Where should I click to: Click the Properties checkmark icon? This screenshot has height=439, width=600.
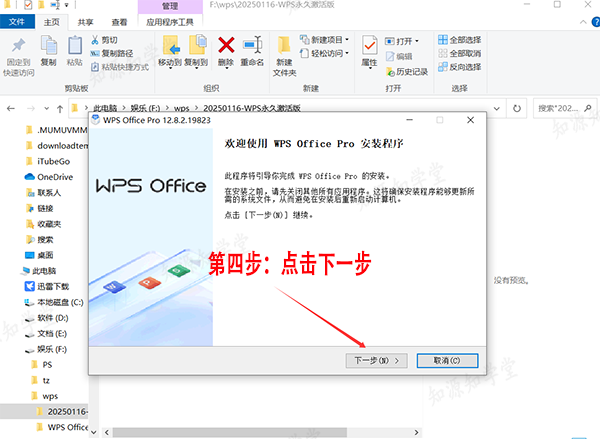click(369, 45)
